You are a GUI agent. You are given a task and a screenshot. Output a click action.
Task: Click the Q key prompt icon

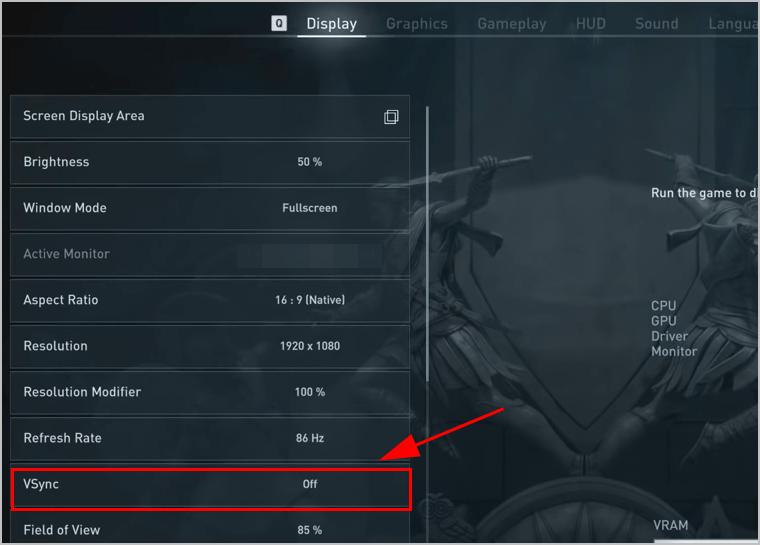[x=279, y=23]
